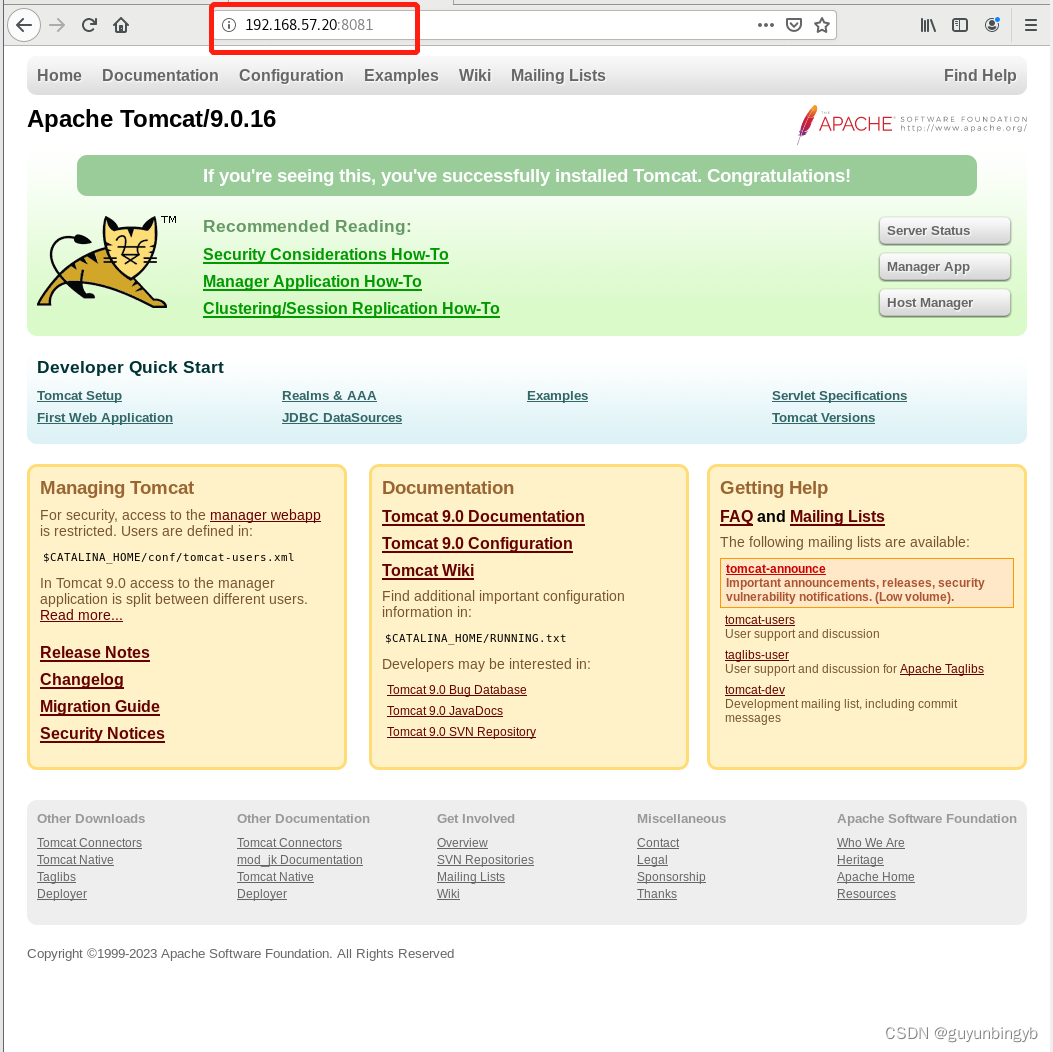Open Who We Are footer link
The height and width of the screenshot is (1052, 1053).
[871, 843]
